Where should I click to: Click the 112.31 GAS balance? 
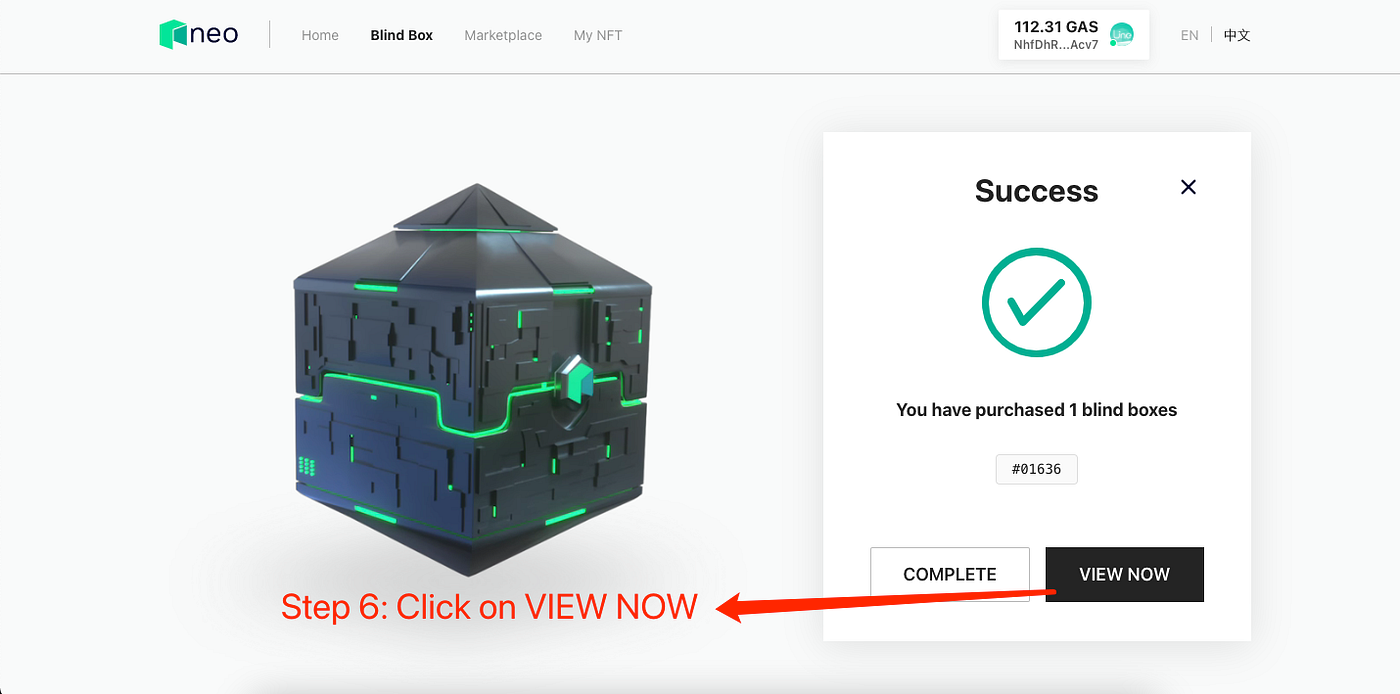click(x=1056, y=27)
